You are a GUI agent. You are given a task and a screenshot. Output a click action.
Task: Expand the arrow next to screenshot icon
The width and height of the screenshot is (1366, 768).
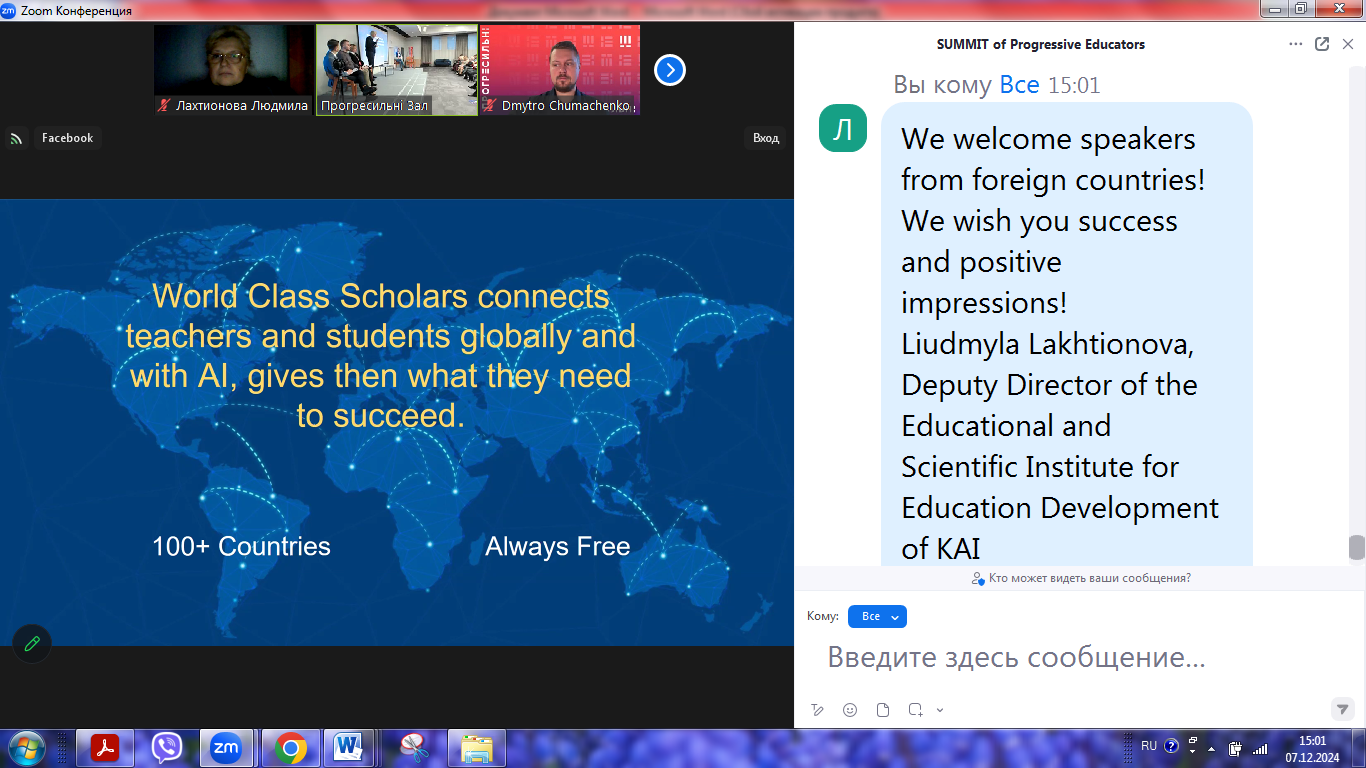[x=940, y=710]
